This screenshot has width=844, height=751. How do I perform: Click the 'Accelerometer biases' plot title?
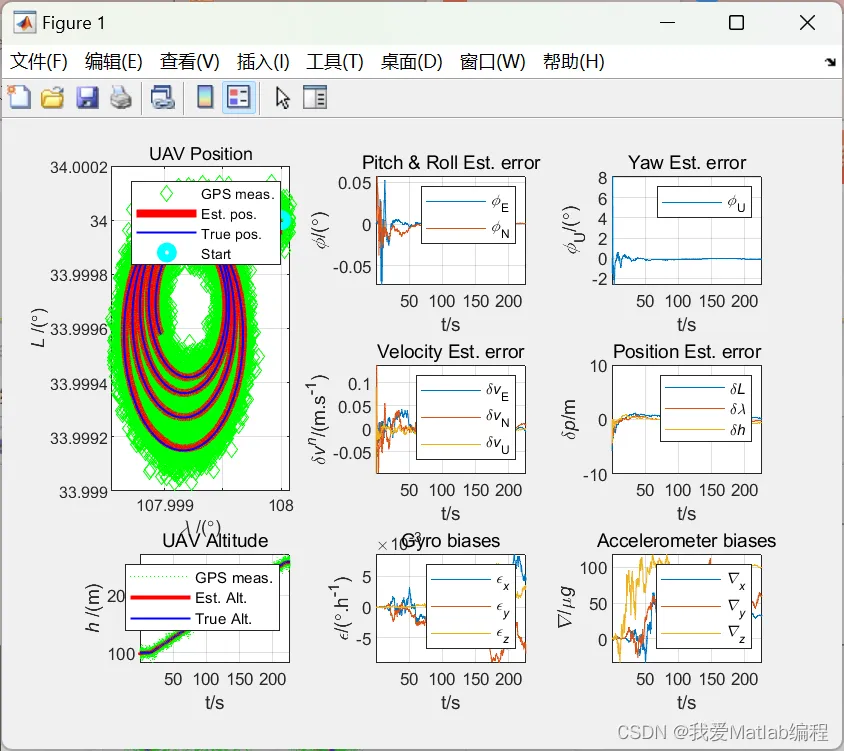[x=686, y=541]
